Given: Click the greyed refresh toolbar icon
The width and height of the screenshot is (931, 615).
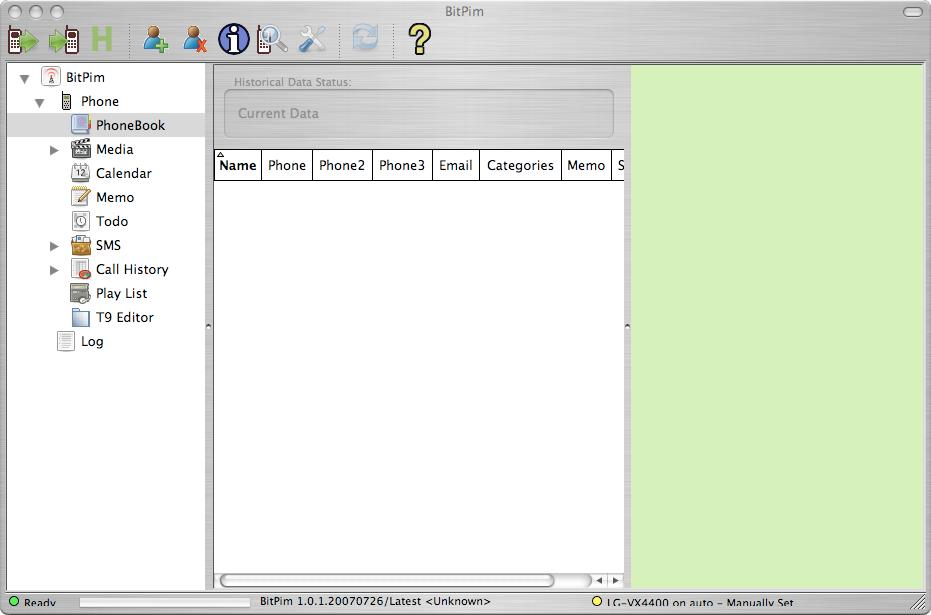Looking at the screenshot, I should pos(365,39).
